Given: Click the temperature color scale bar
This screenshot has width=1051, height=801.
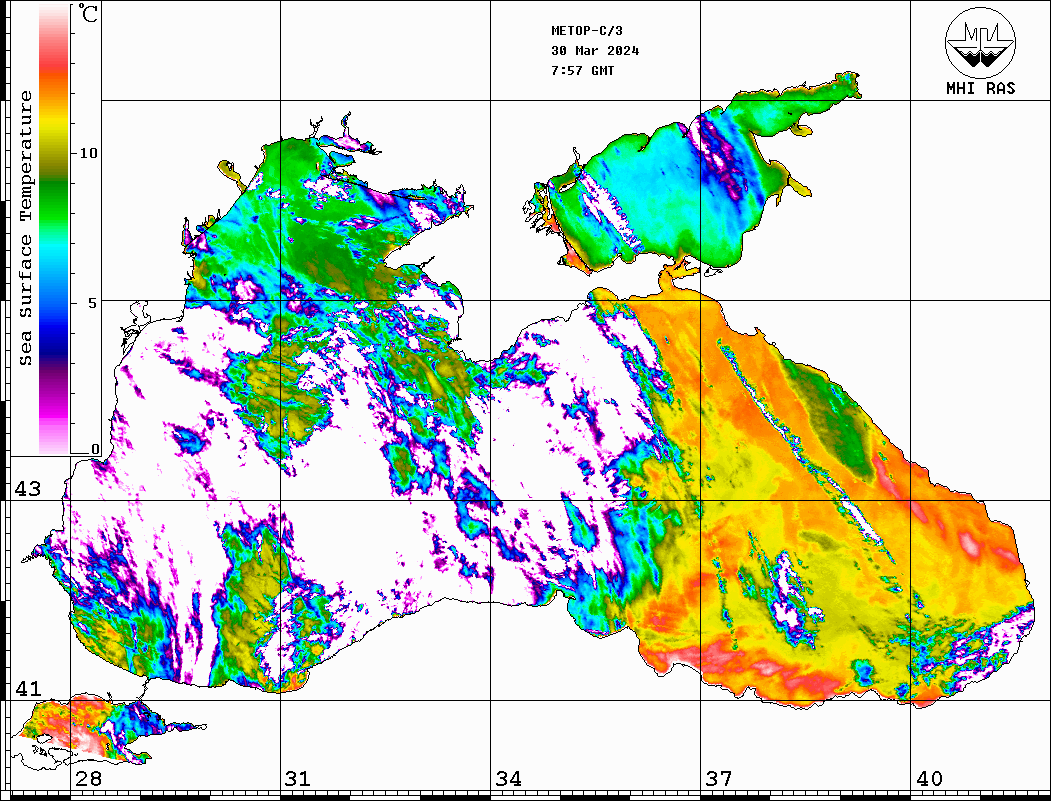Looking at the screenshot, I should [x=54, y=230].
